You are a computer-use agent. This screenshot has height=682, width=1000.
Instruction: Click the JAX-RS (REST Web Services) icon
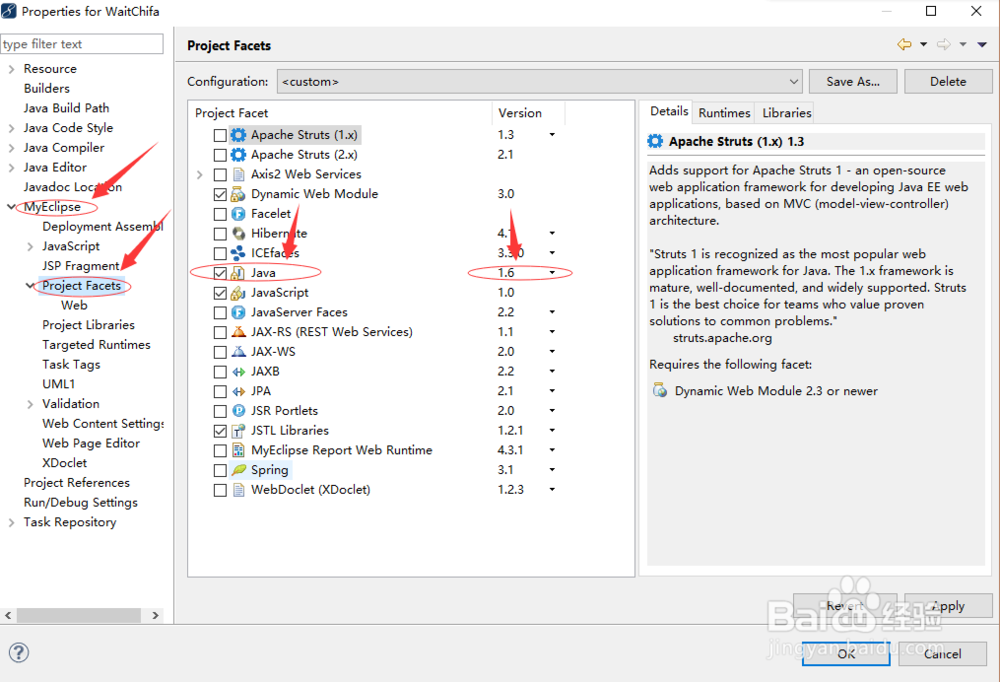[x=238, y=332]
